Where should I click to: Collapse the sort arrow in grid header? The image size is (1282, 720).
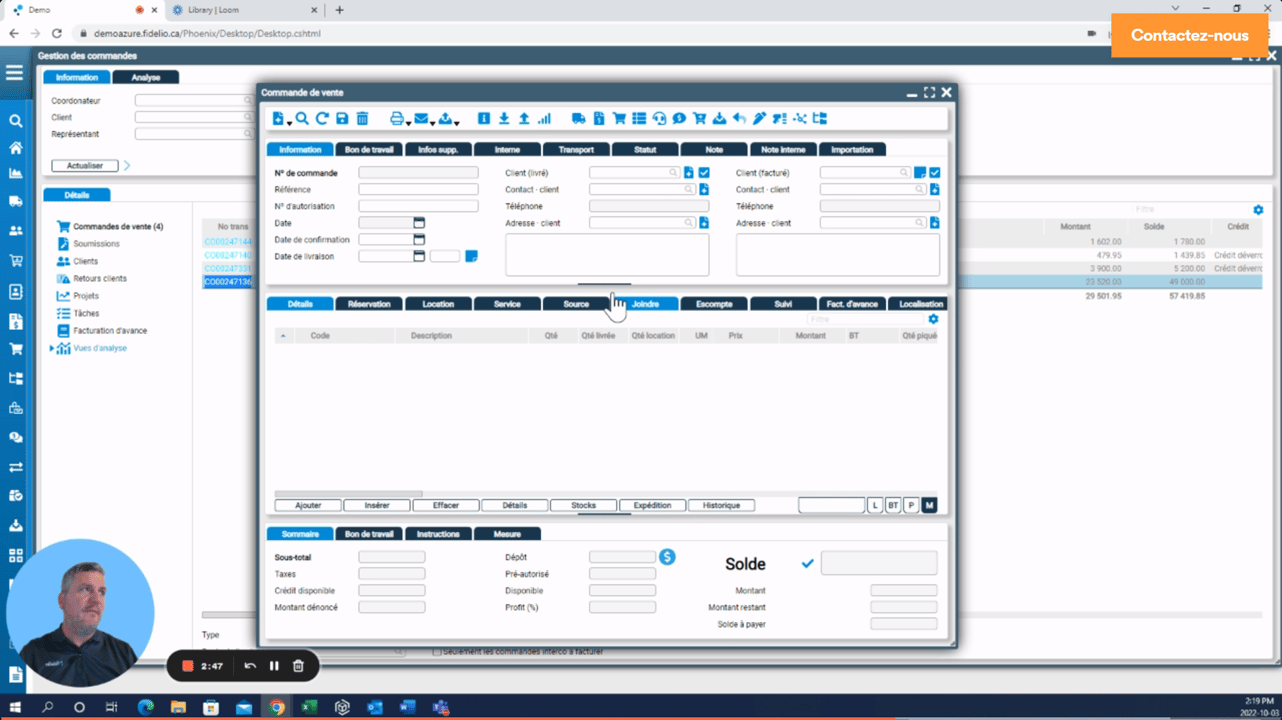tap(283, 336)
